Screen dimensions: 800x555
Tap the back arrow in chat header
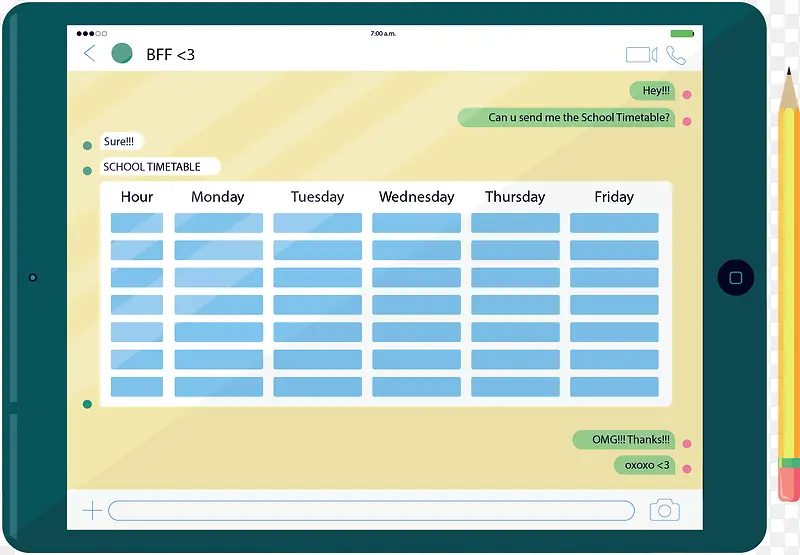[89, 53]
